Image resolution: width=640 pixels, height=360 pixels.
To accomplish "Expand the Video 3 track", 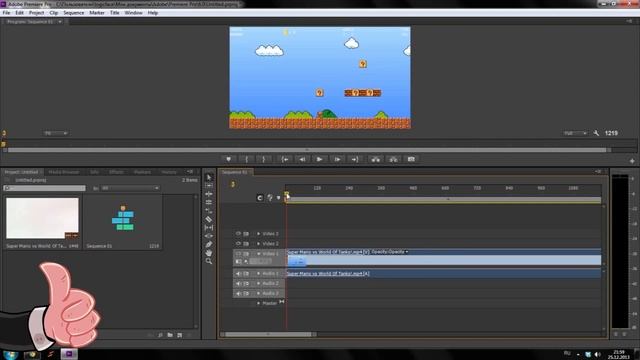I will 258,233.
